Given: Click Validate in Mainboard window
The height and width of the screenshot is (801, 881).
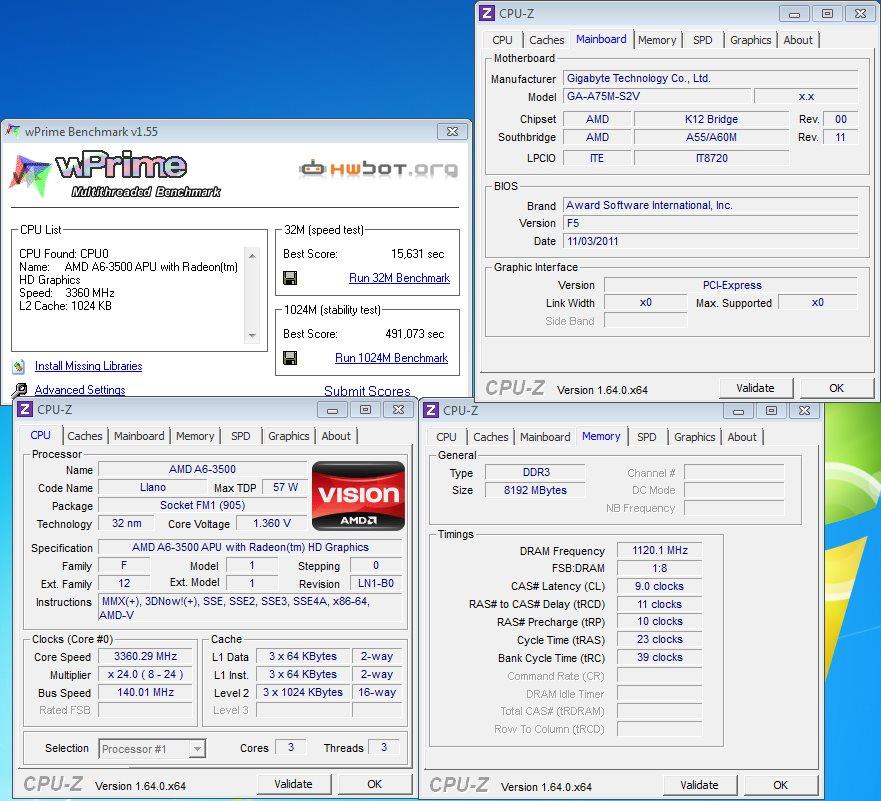Looking at the screenshot, I should pyautogui.click(x=755, y=388).
